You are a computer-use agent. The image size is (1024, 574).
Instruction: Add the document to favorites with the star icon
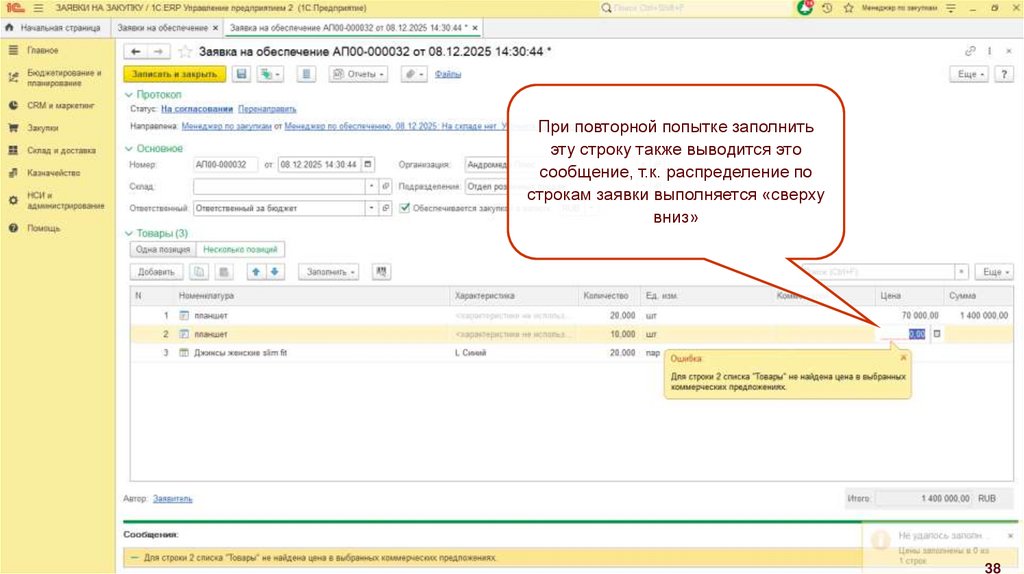click(x=185, y=51)
